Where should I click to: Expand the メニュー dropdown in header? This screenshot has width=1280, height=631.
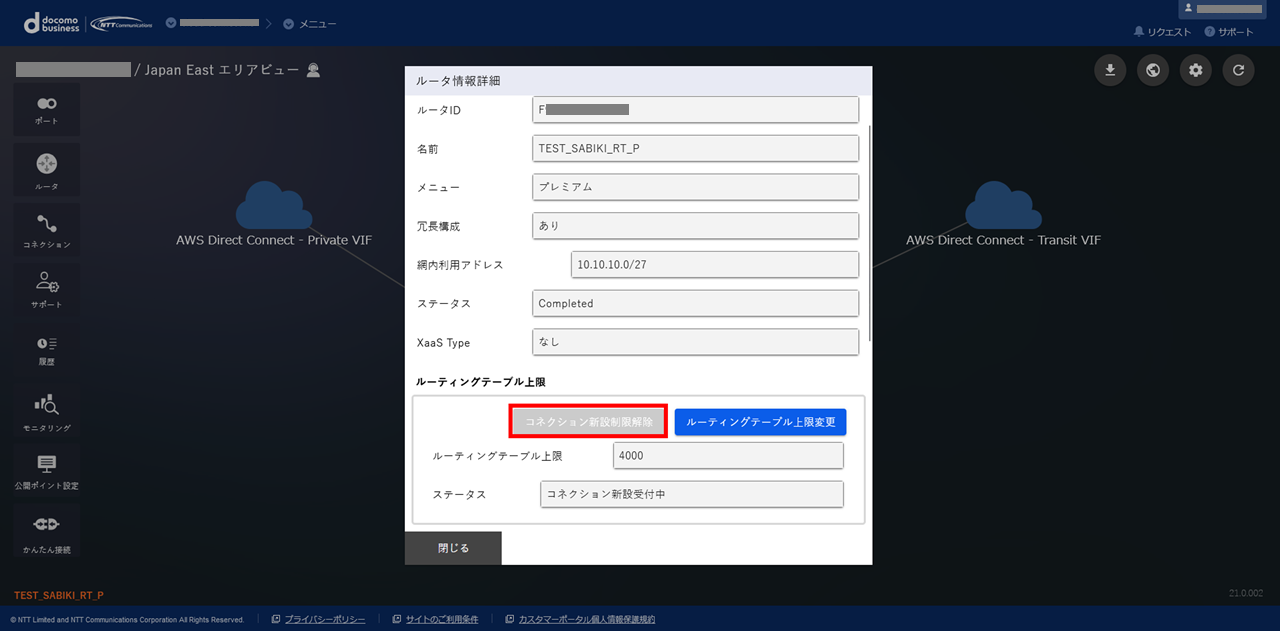pyautogui.click(x=310, y=23)
